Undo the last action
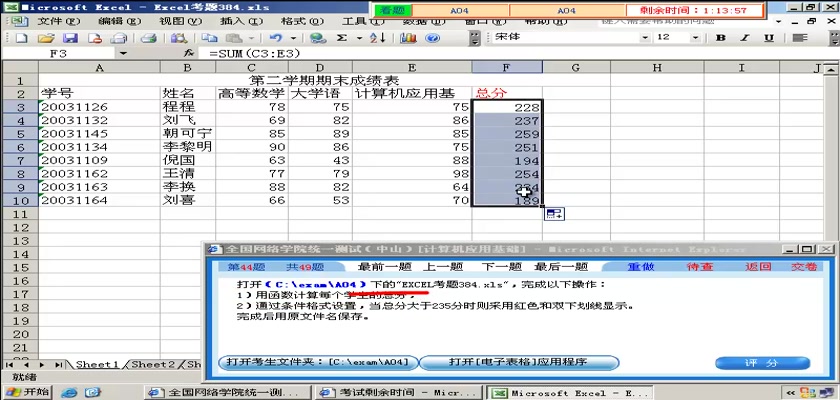 [x=276, y=38]
